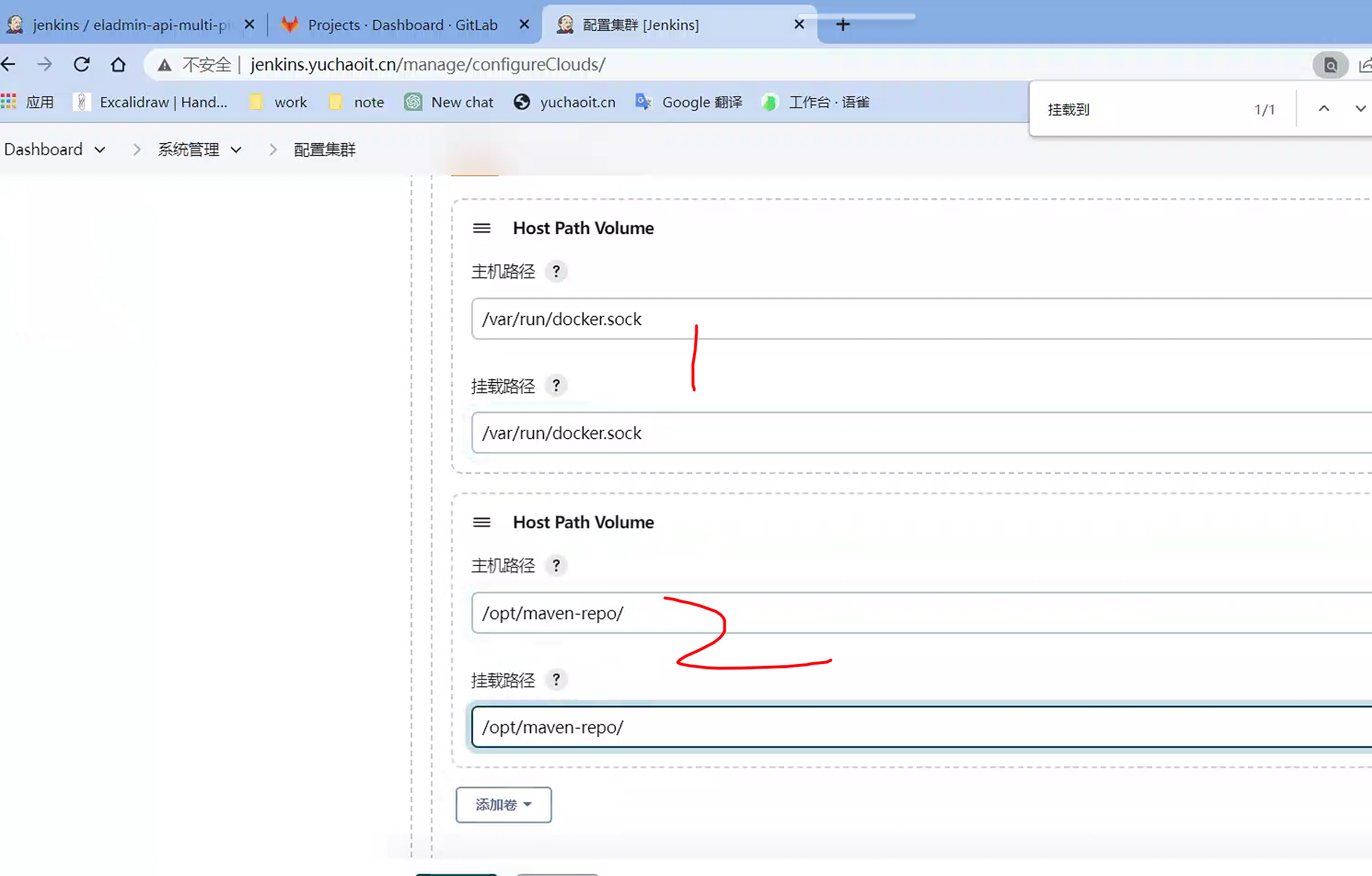Click drag handle of first Host Path Volume
The height and width of the screenshot is (876, 1372).
[481, 228]
